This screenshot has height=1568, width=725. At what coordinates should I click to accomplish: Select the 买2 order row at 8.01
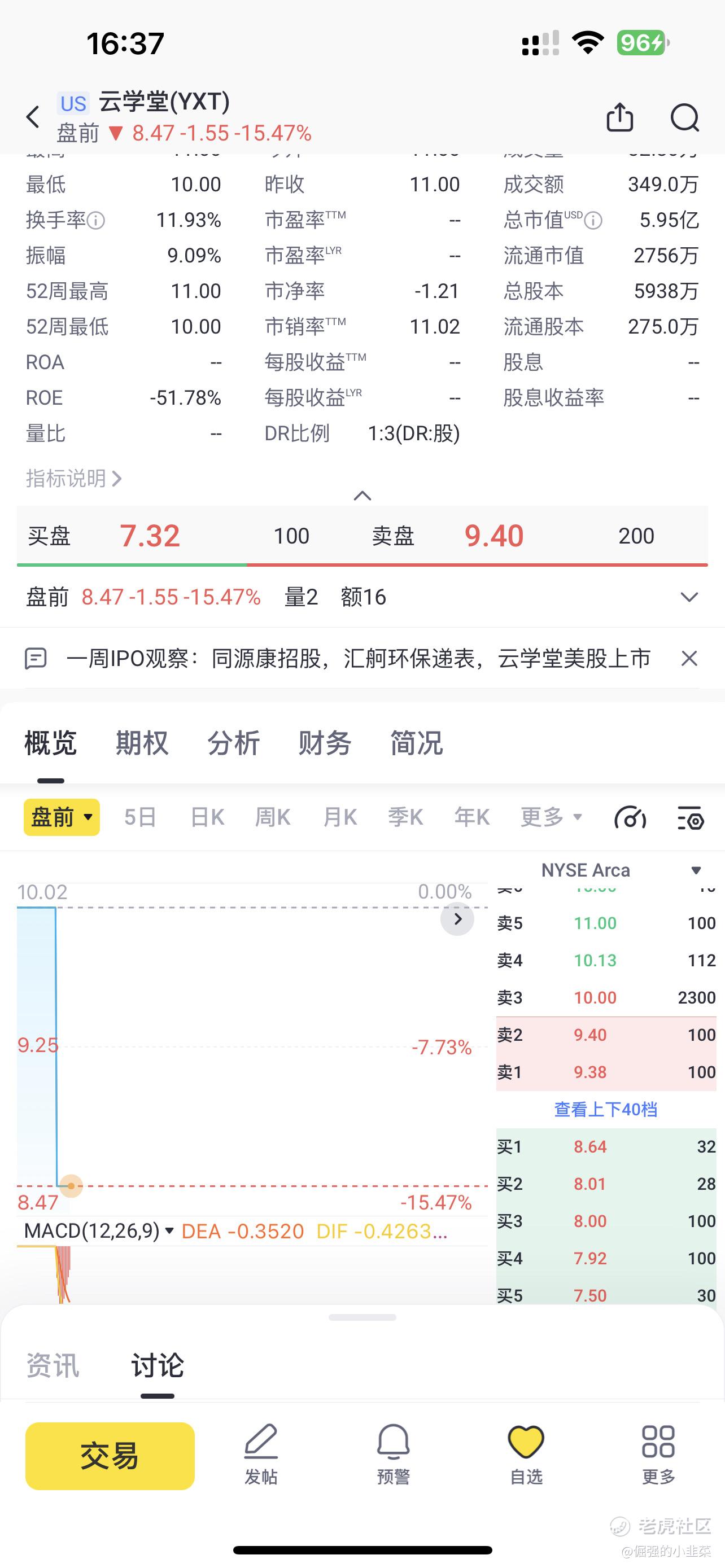pos(606,1184)
